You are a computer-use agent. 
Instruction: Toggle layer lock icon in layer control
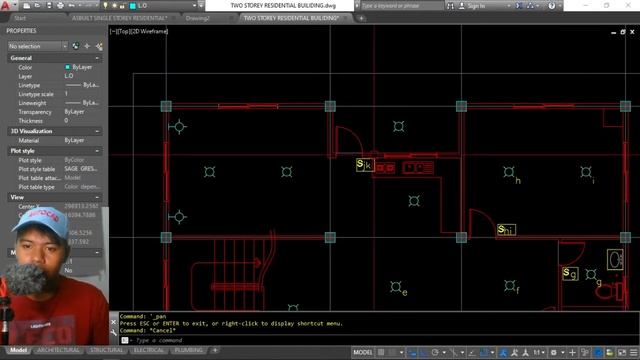tap(122, 6)
